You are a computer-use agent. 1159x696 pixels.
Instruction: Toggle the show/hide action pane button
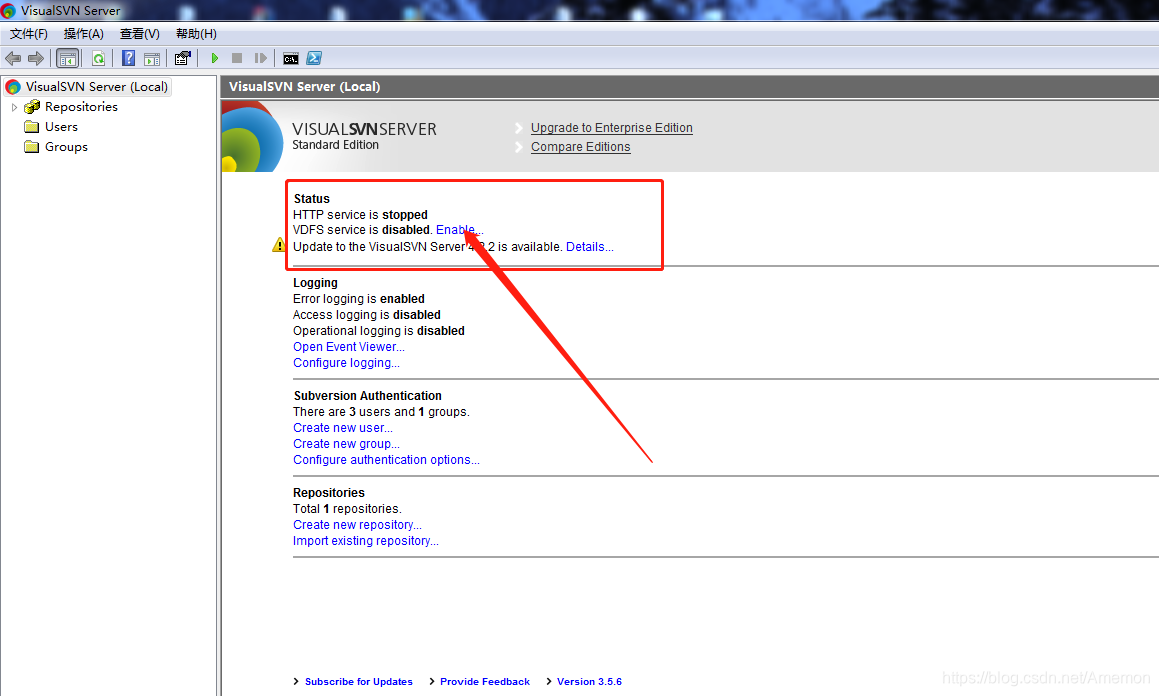(152, 58)
